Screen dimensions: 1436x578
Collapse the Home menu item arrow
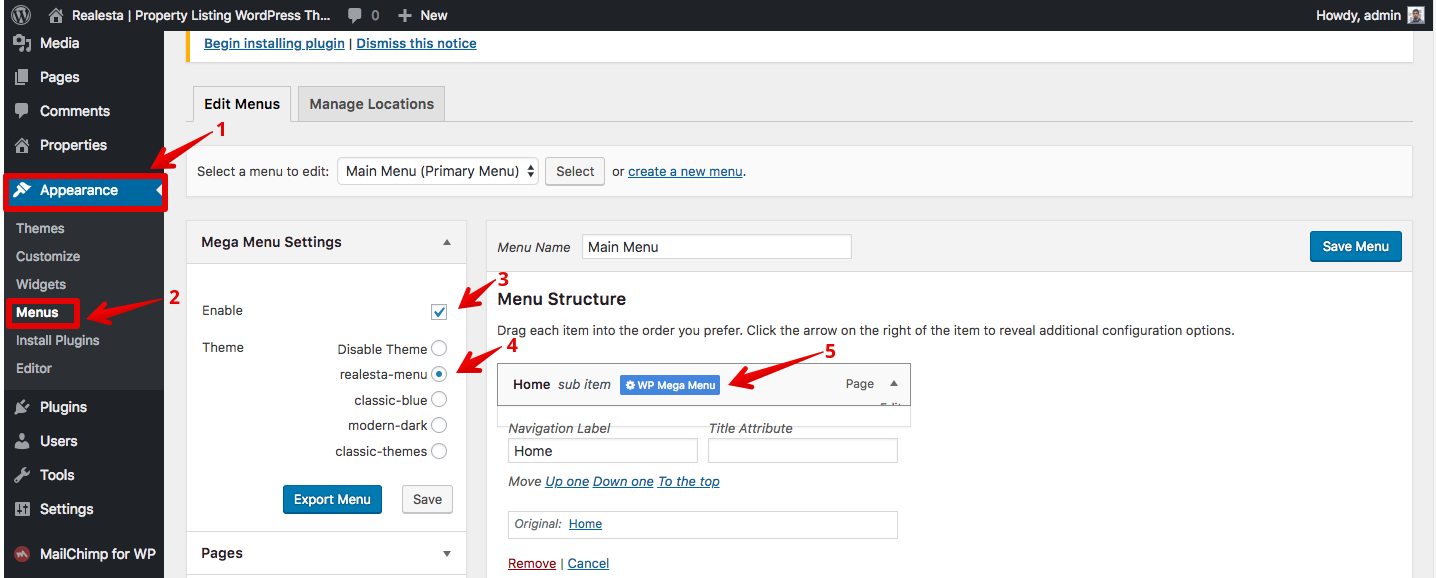[x=894, y=383]
